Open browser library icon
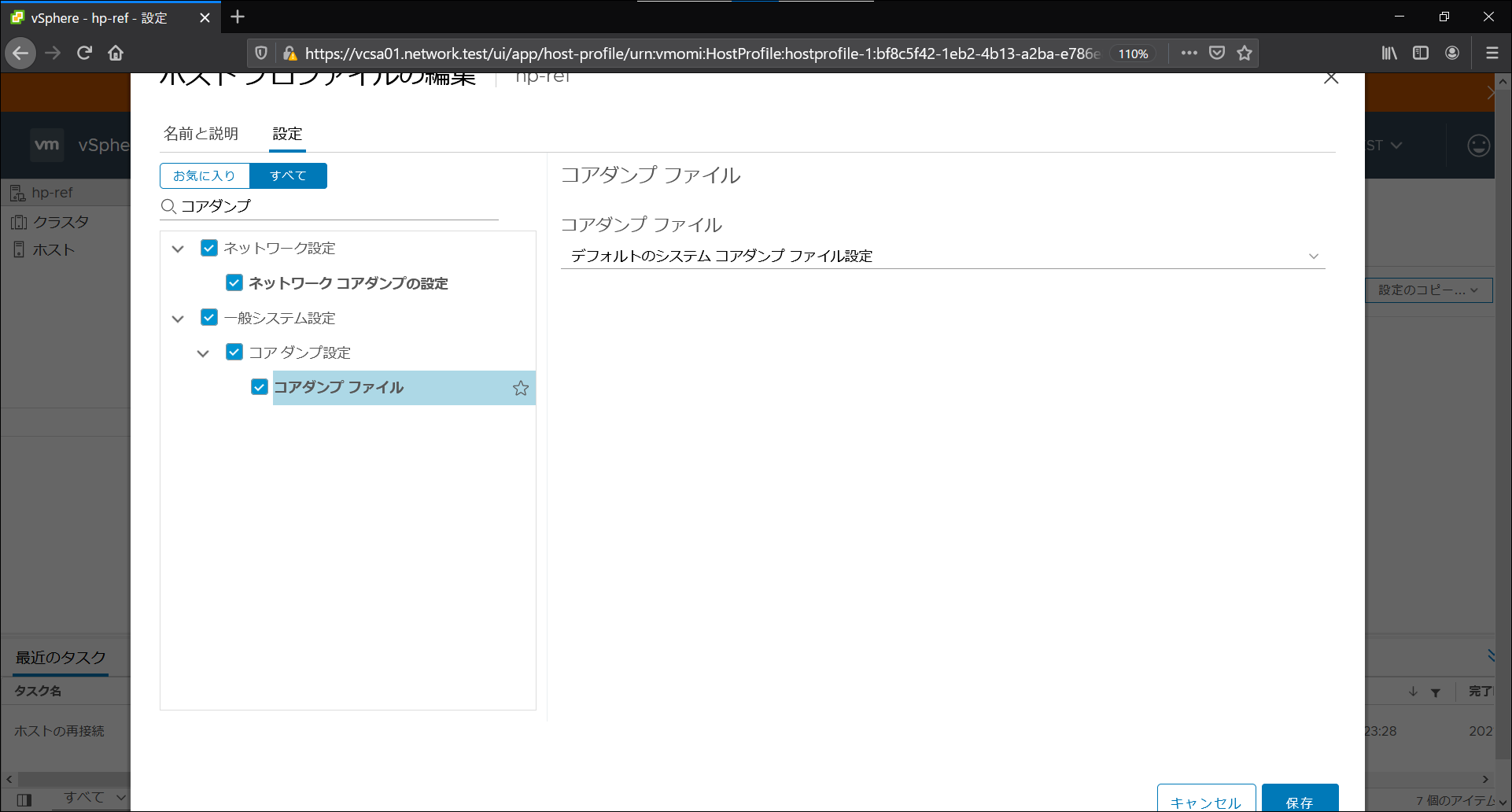Viewport: 1512px width, 812px height. [x=1389, y=53]
